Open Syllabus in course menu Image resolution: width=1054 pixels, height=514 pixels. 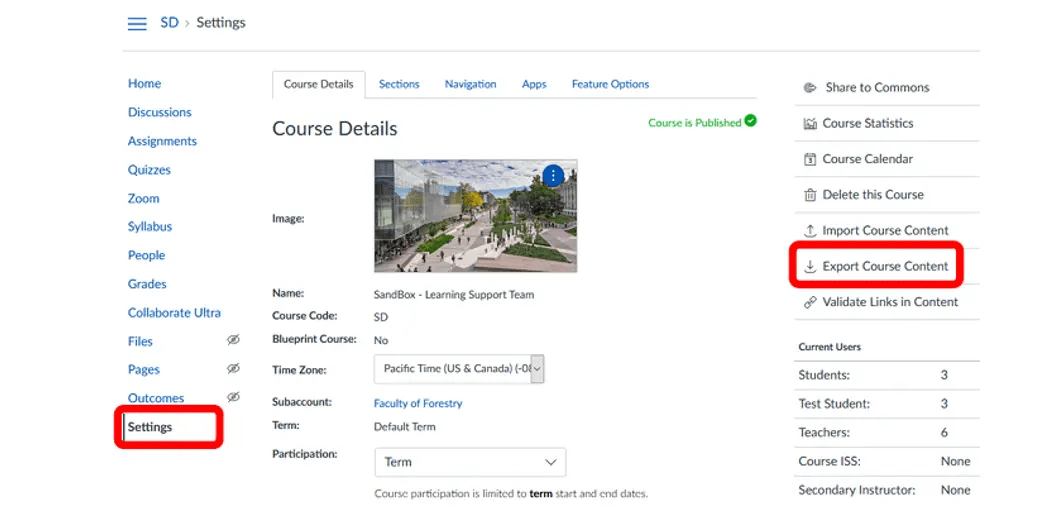click(x=150, y=227)
